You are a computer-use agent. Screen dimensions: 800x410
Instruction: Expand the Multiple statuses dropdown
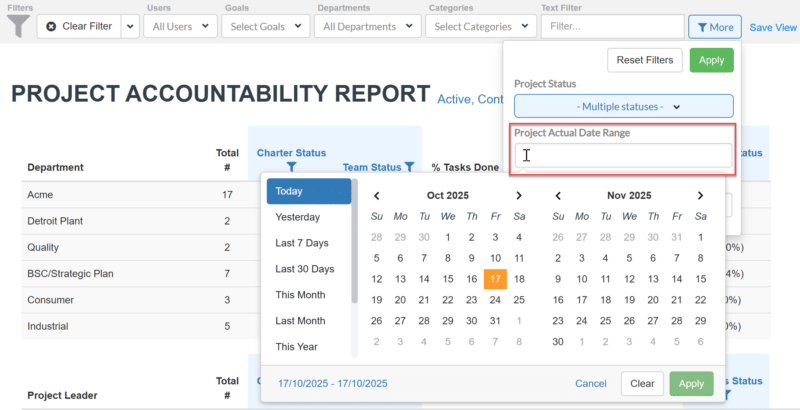623,106
